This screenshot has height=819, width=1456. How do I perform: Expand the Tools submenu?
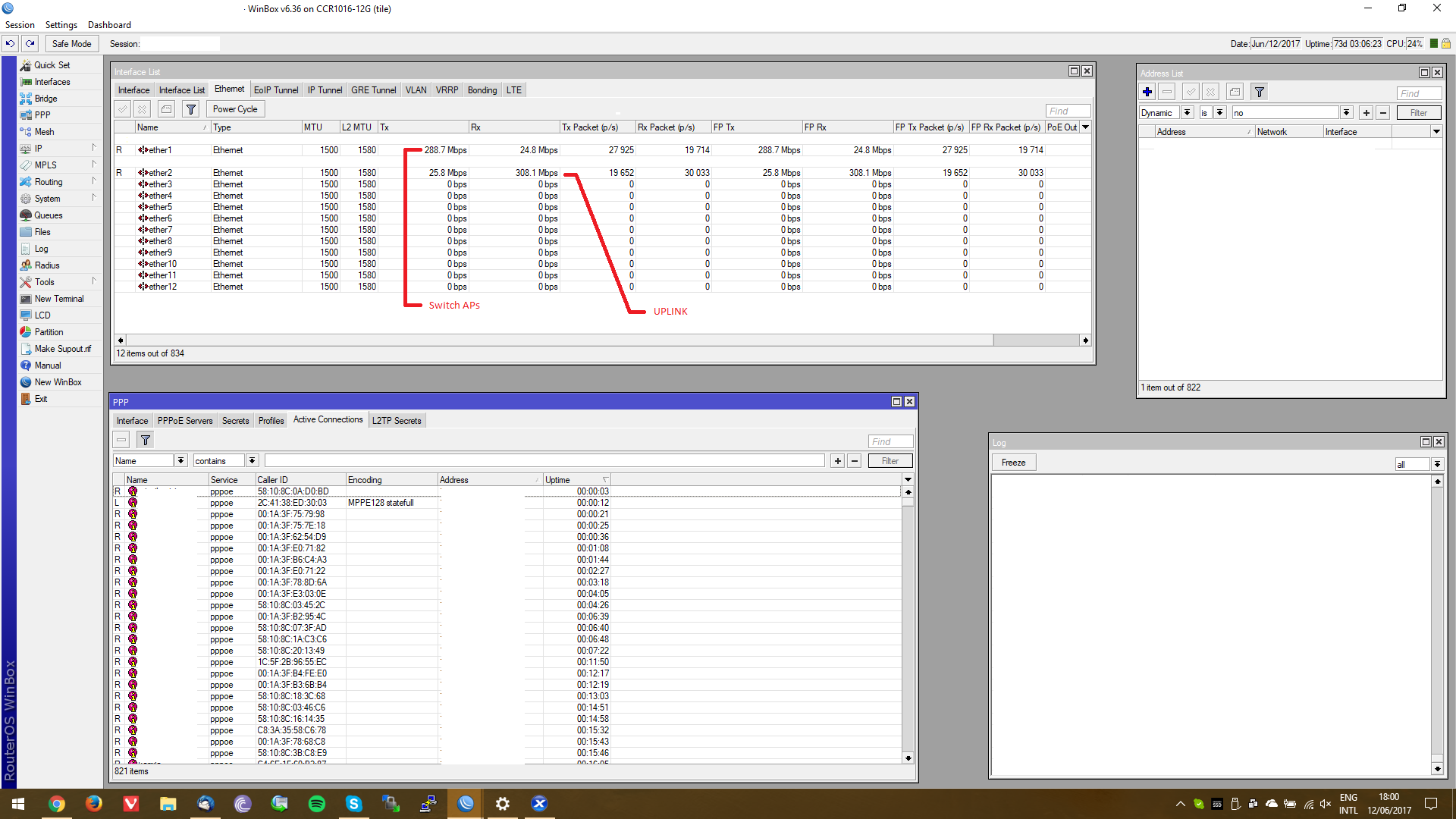pos(59,282)
